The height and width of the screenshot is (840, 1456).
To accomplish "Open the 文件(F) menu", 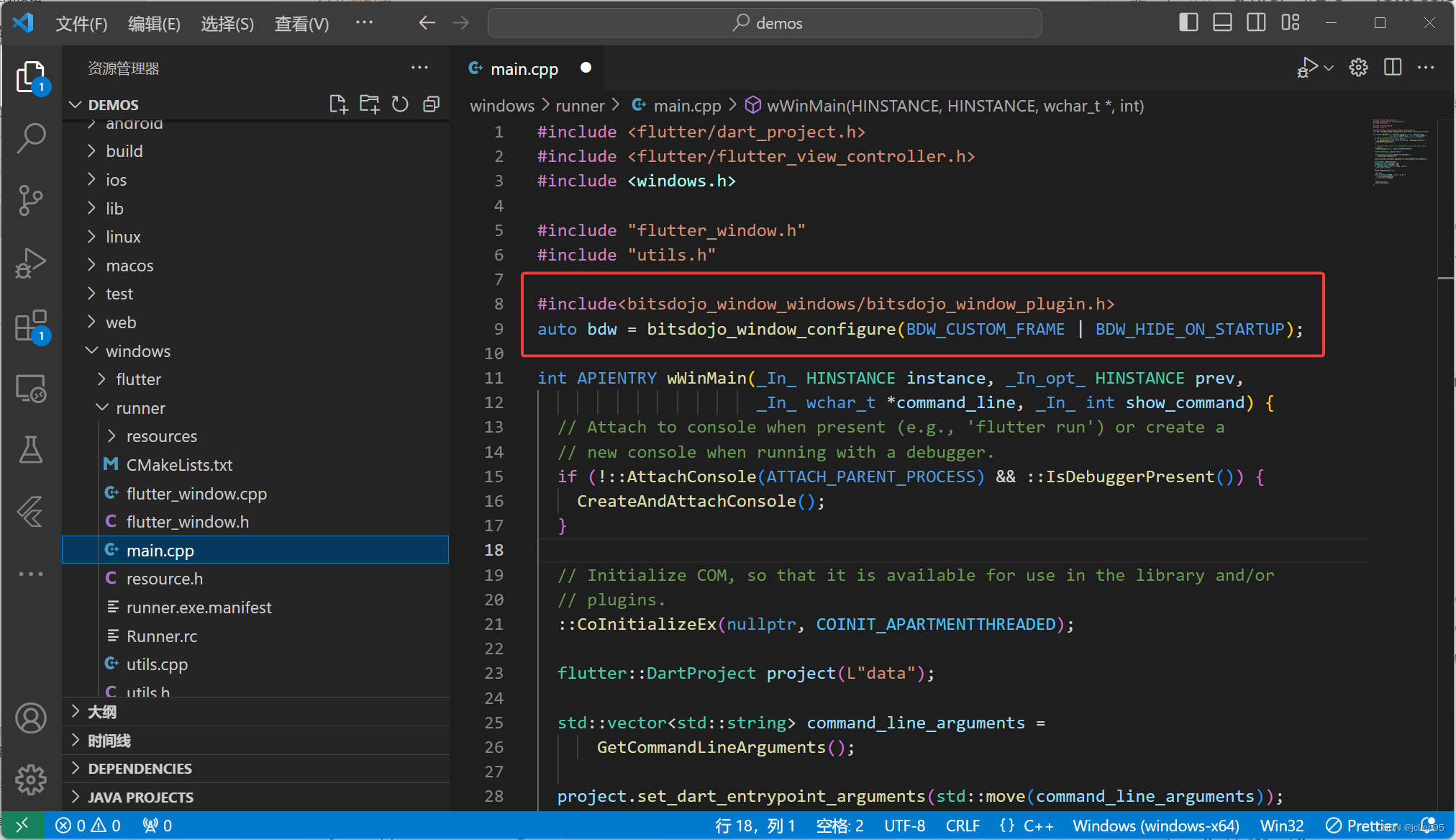I will pyautogui.click(x=81, y=23).
